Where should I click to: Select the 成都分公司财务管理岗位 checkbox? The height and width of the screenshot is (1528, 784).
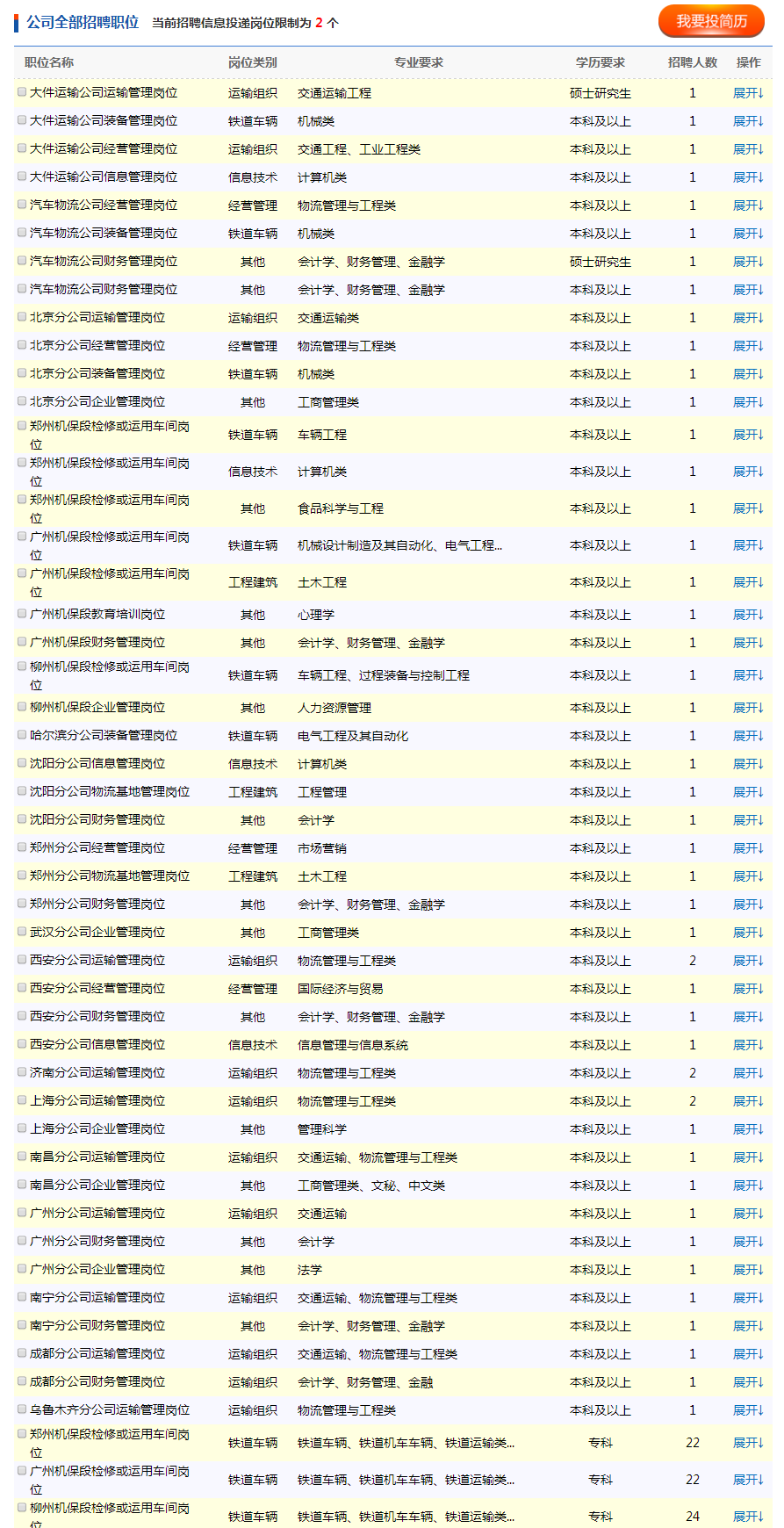click(22, 1381)
